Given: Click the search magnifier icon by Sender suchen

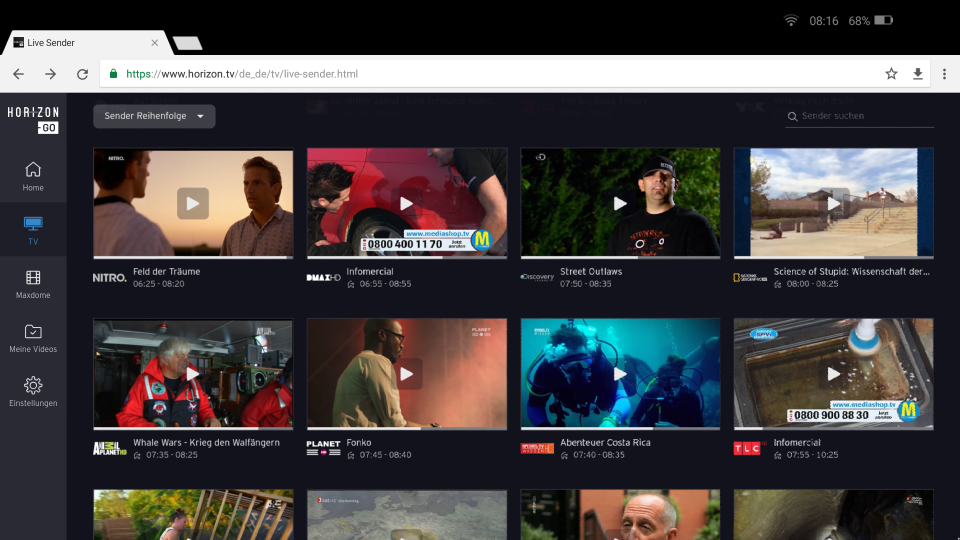Looking at the screenshot, I should tap(792, 116).
